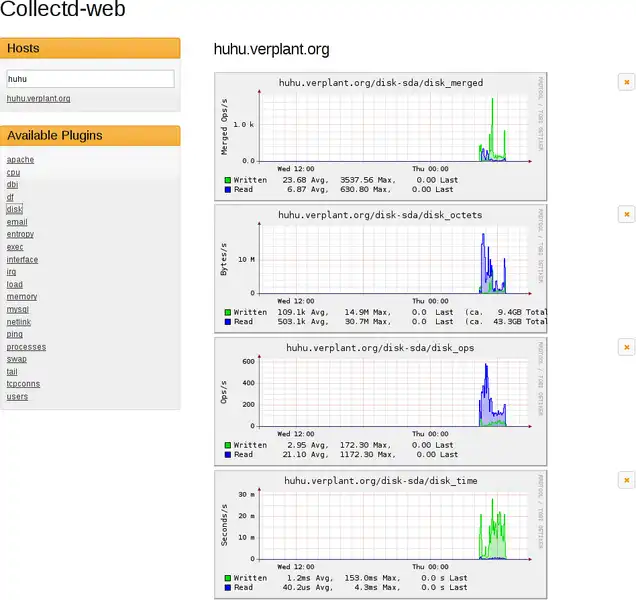Open the swap plugin
This screenshot has width=636, height=600.
click(17, 359)
